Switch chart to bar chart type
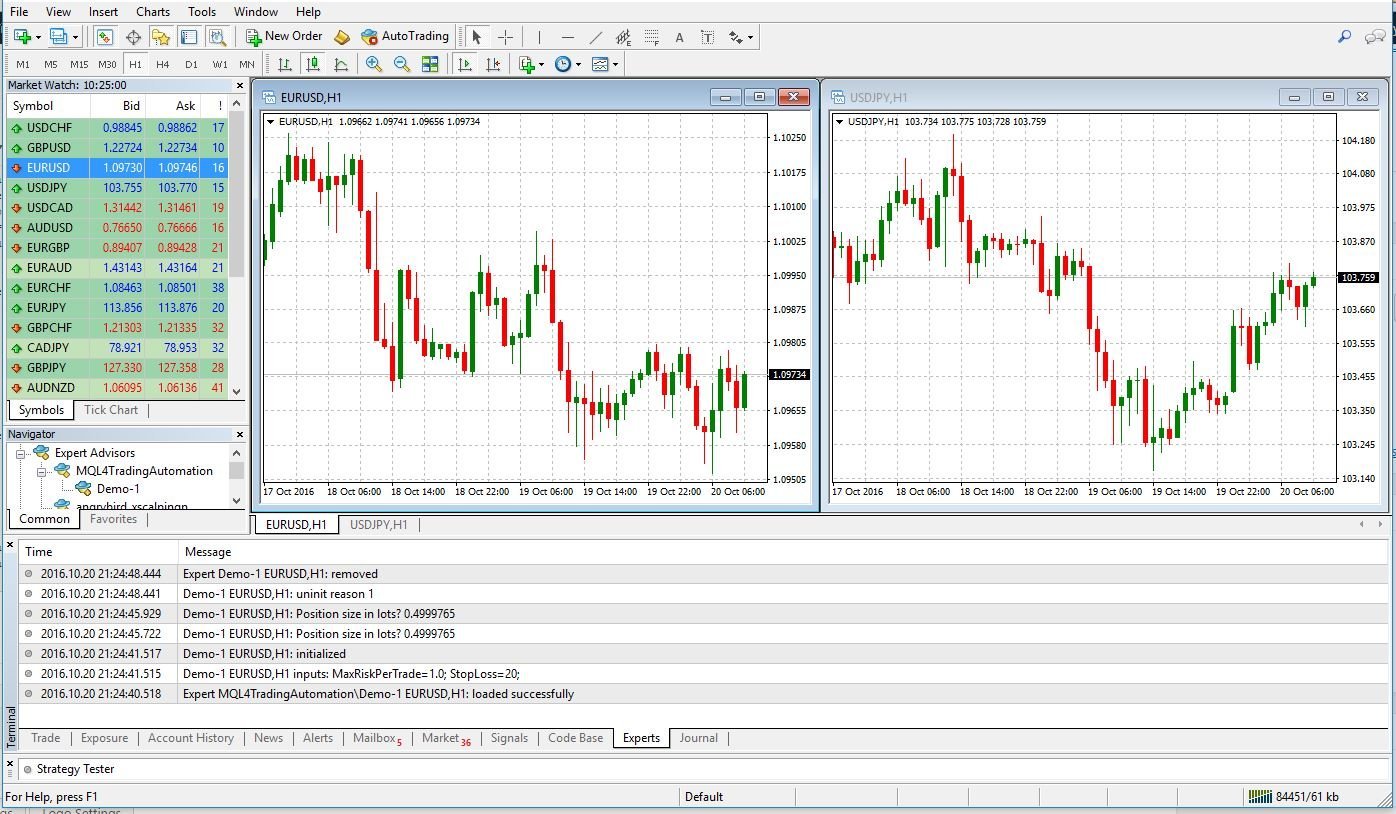1396x814 pixels. [x=285, y=64]
